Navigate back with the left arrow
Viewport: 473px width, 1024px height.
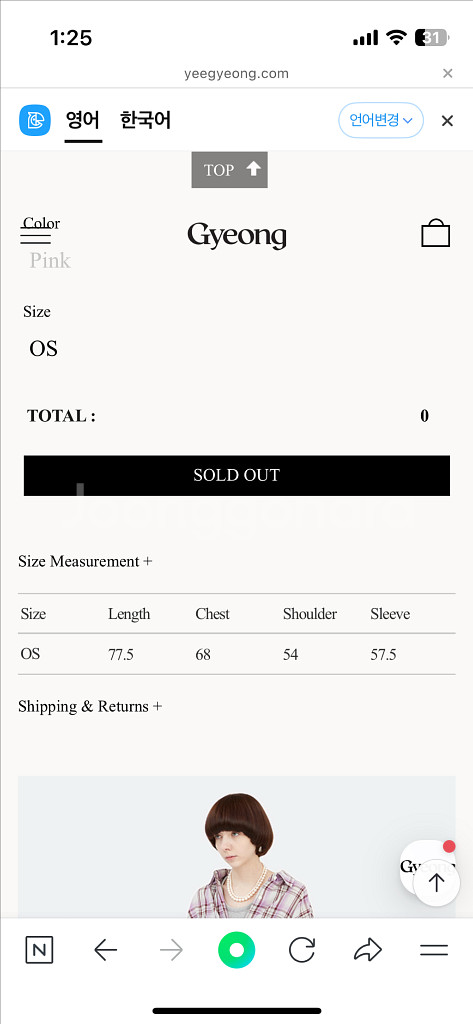(x=105, y=950)
